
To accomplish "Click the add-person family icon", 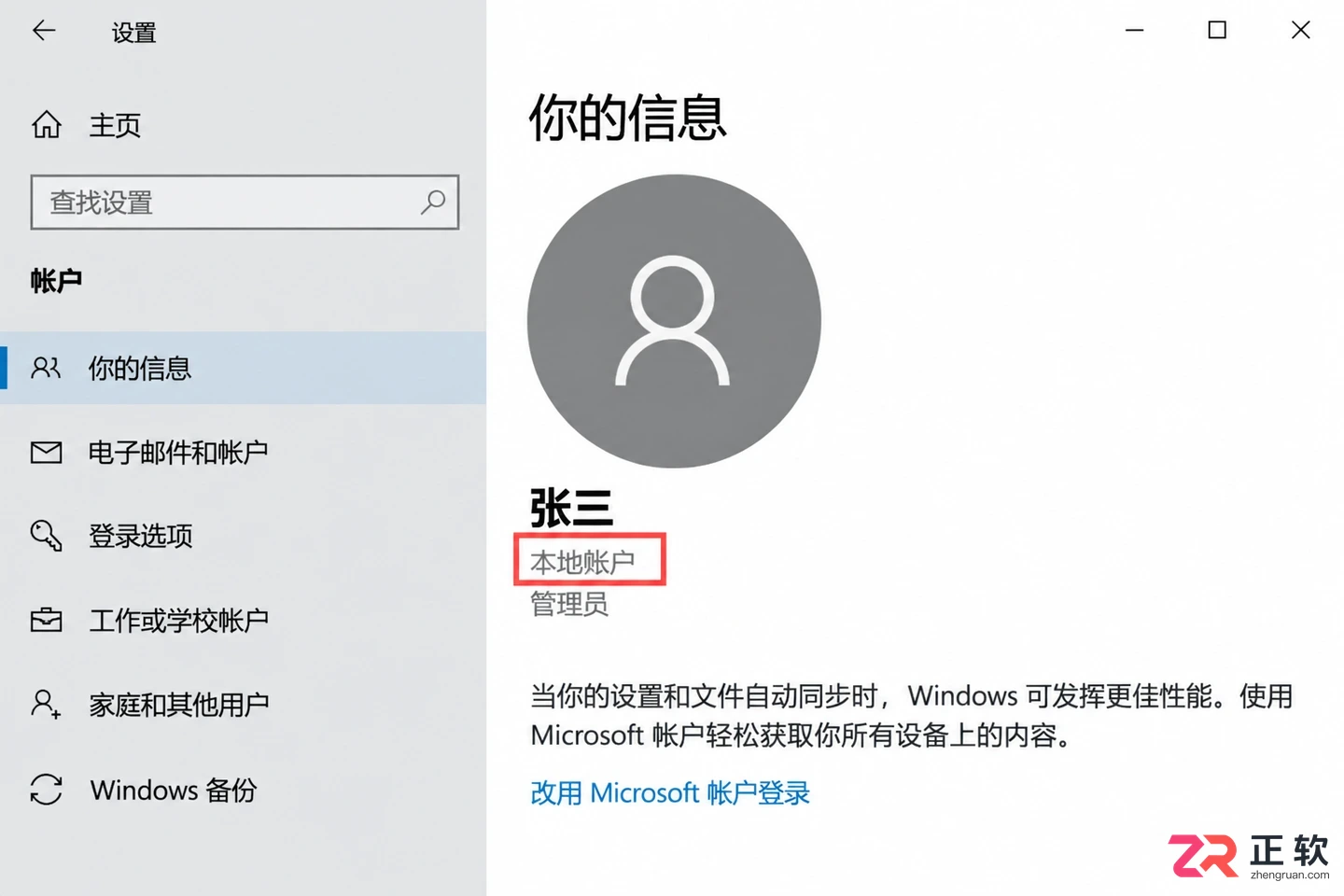I will 46,704.
